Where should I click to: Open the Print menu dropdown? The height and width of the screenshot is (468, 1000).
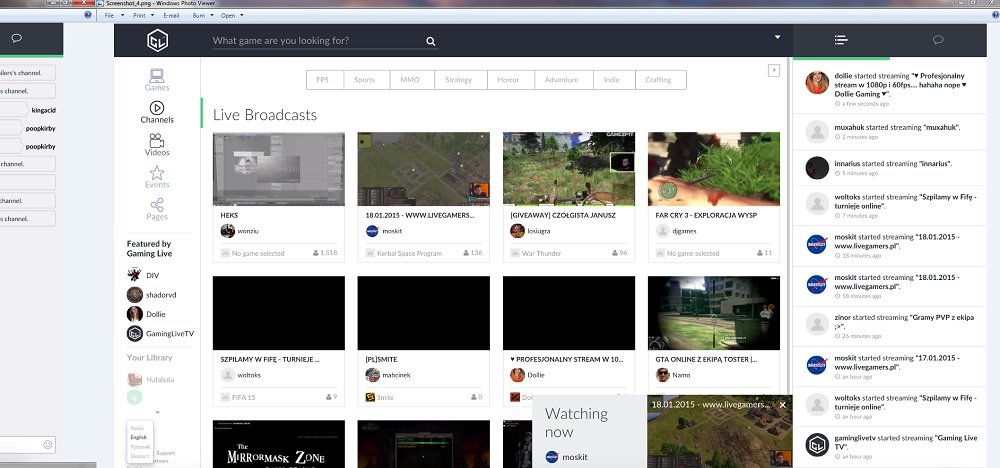click(x=143, y=15)
